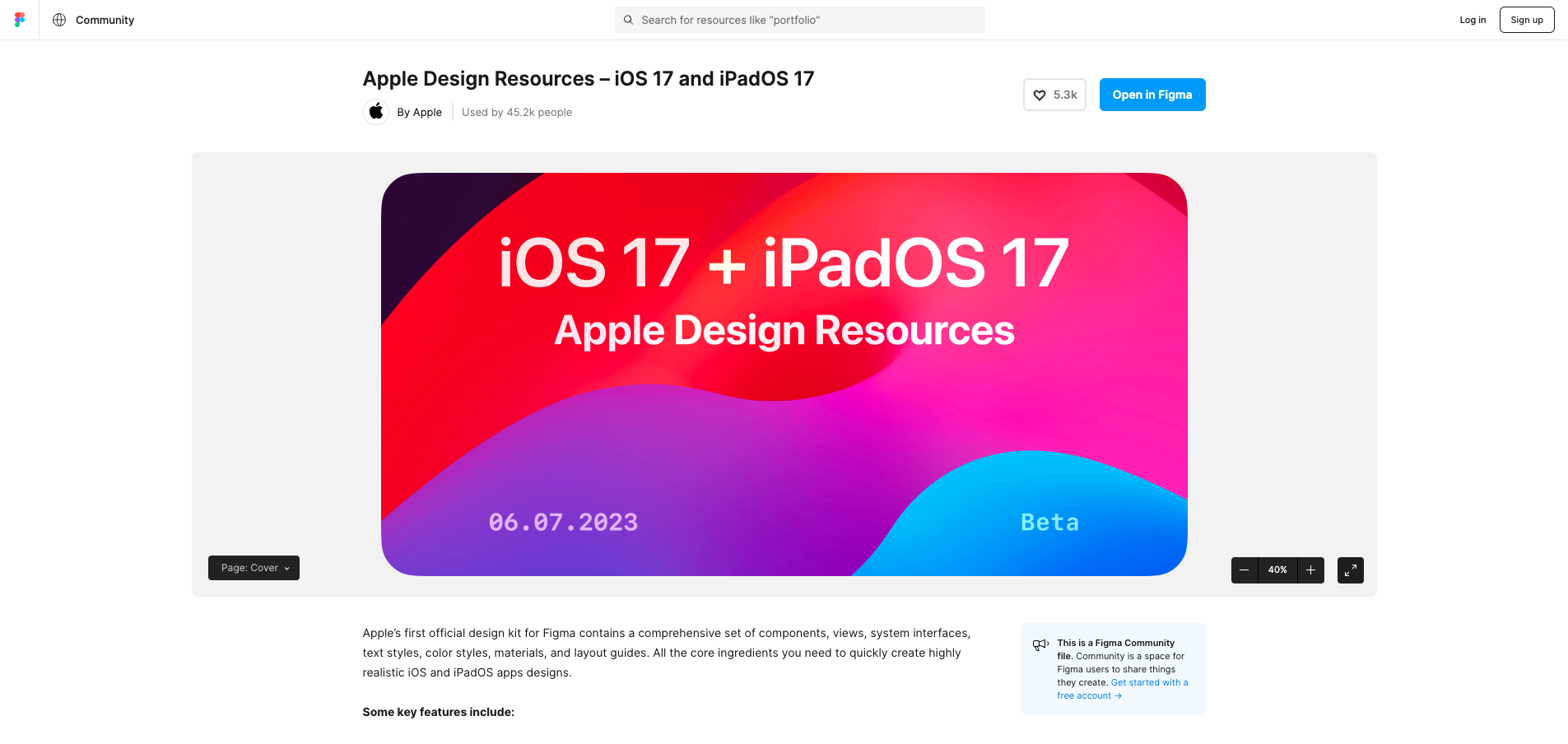
Task: Click the Apple Design Resources page title
Action: (589, 78)
